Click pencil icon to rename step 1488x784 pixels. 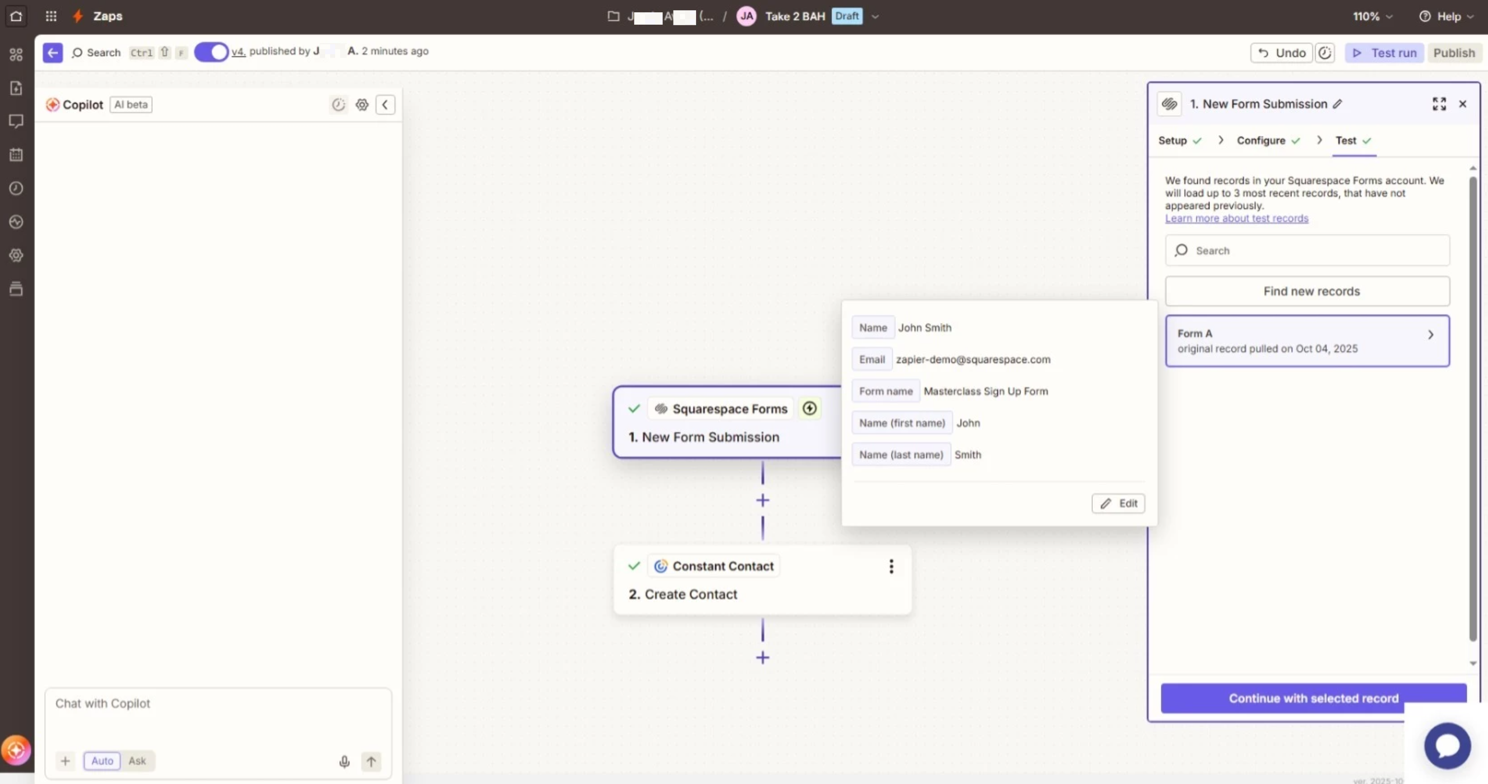(1337, 104)
